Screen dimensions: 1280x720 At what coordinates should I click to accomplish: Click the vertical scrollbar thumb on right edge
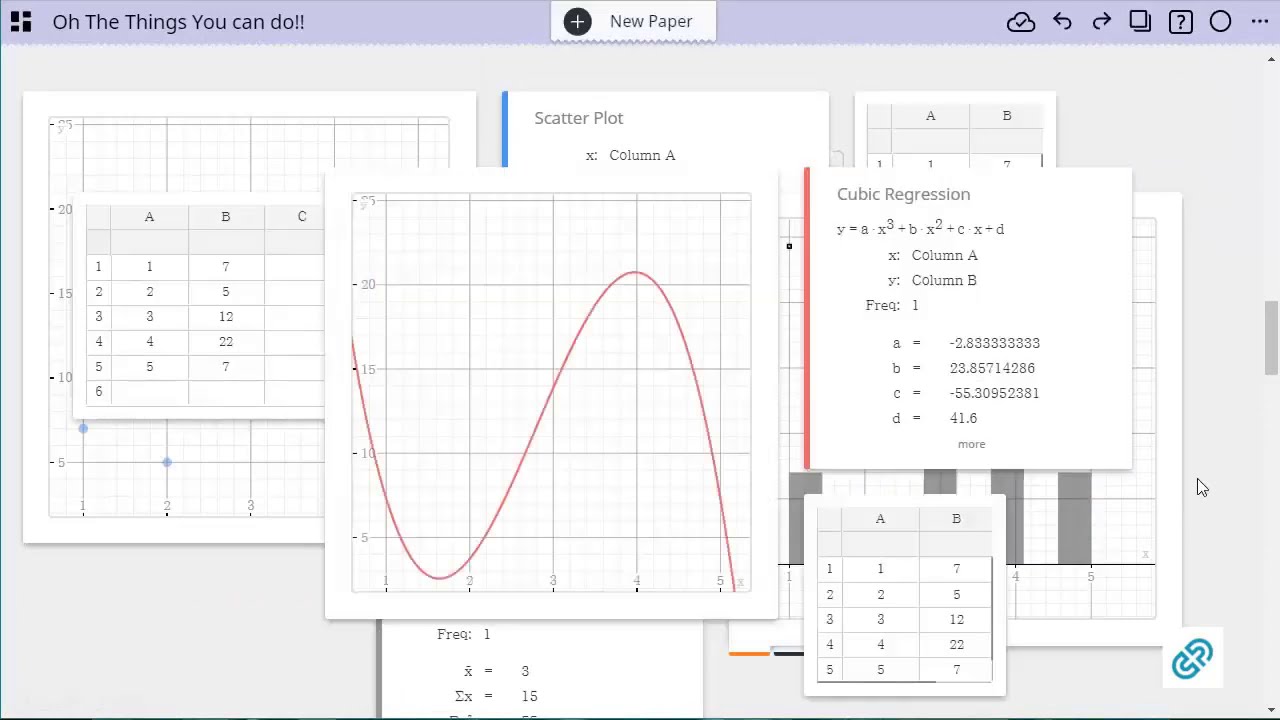click(1271, 337)
